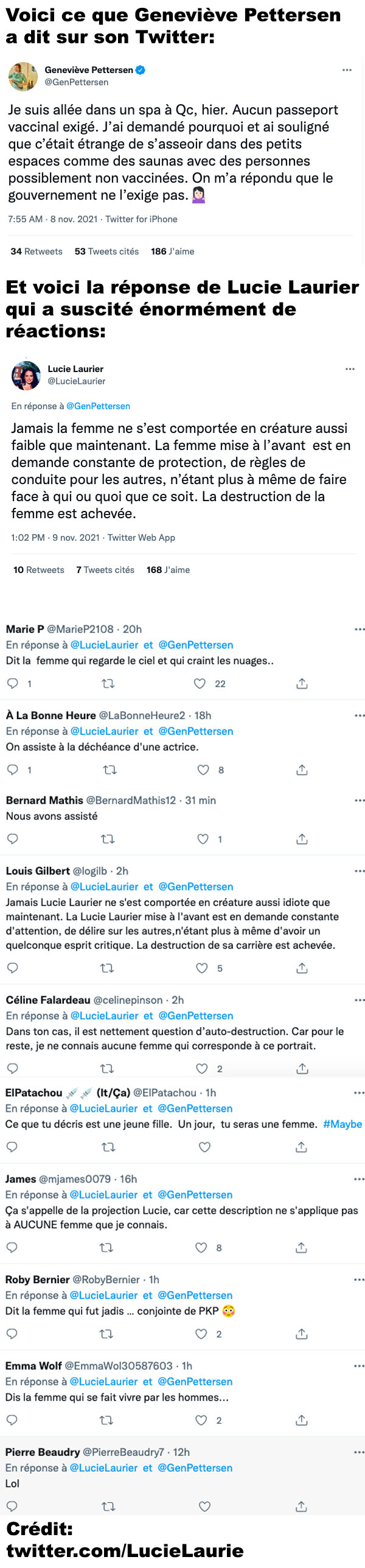Open Geneviève Pettersen's profile picture
This screenshot has width=365, height=1568.
[x=23, y=77]
